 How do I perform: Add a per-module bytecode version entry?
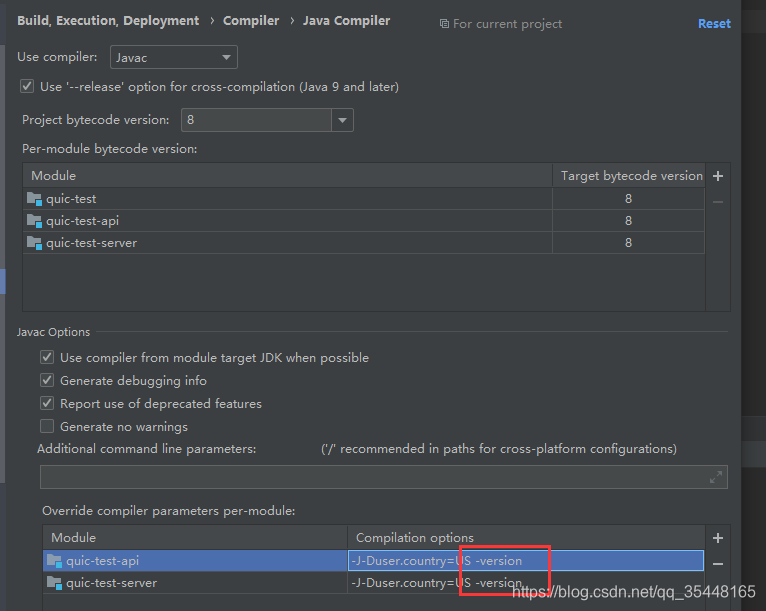718,176
